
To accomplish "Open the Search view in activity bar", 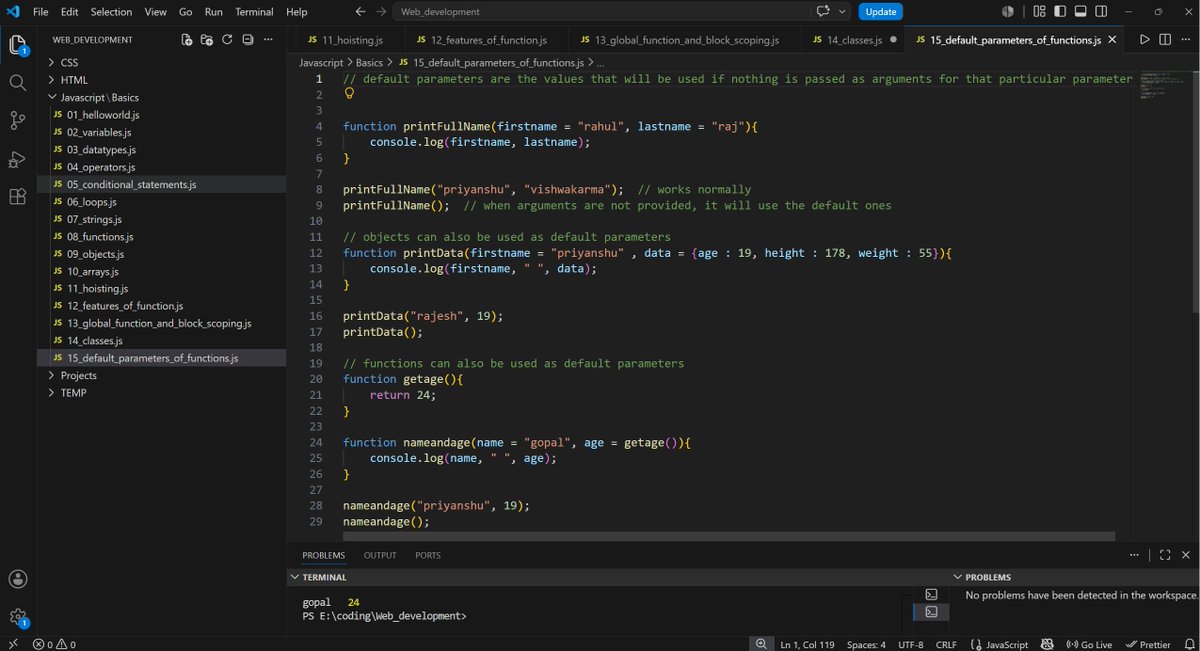I will click(18, 82).
